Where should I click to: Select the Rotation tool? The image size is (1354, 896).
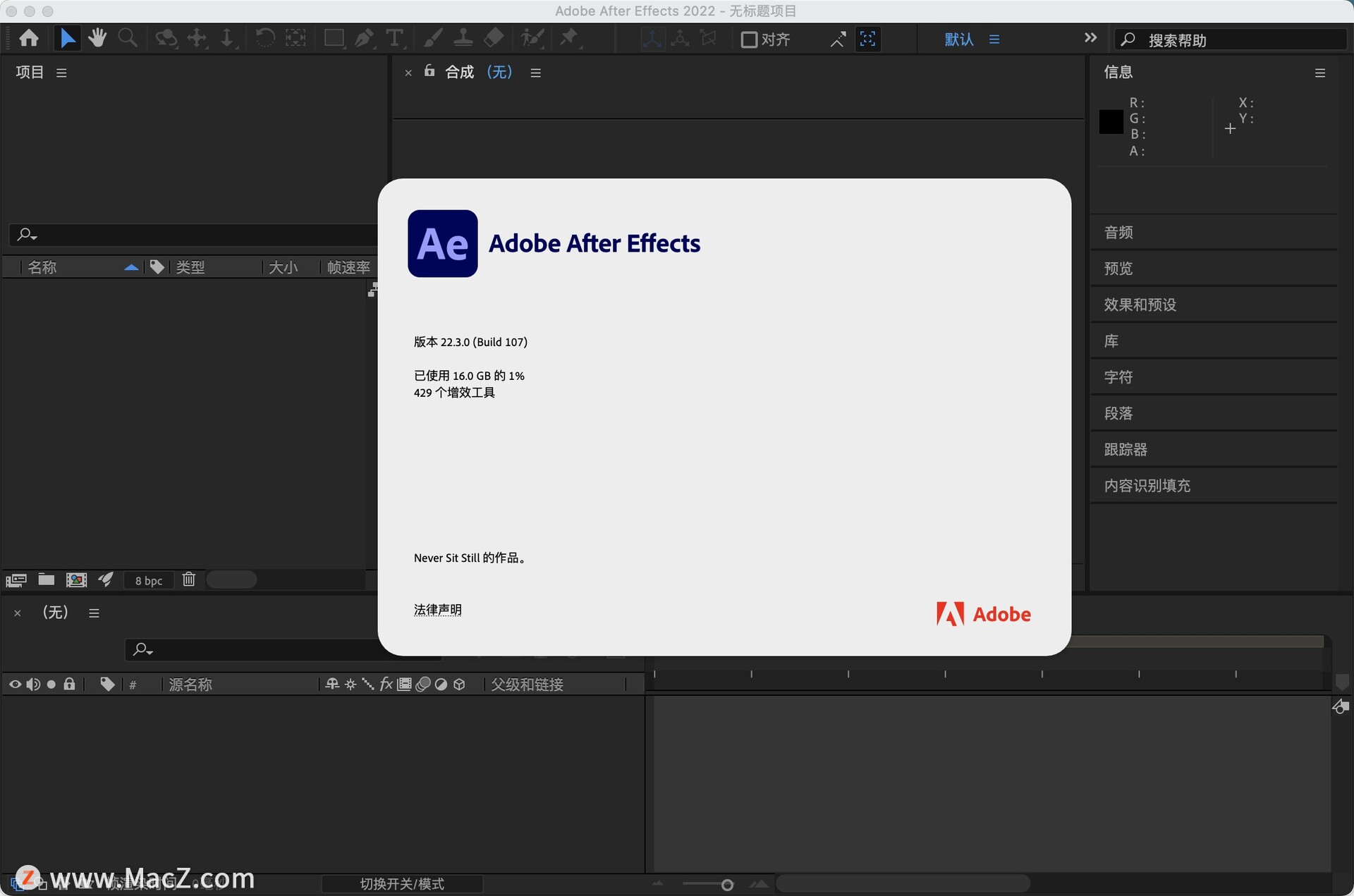265,38
